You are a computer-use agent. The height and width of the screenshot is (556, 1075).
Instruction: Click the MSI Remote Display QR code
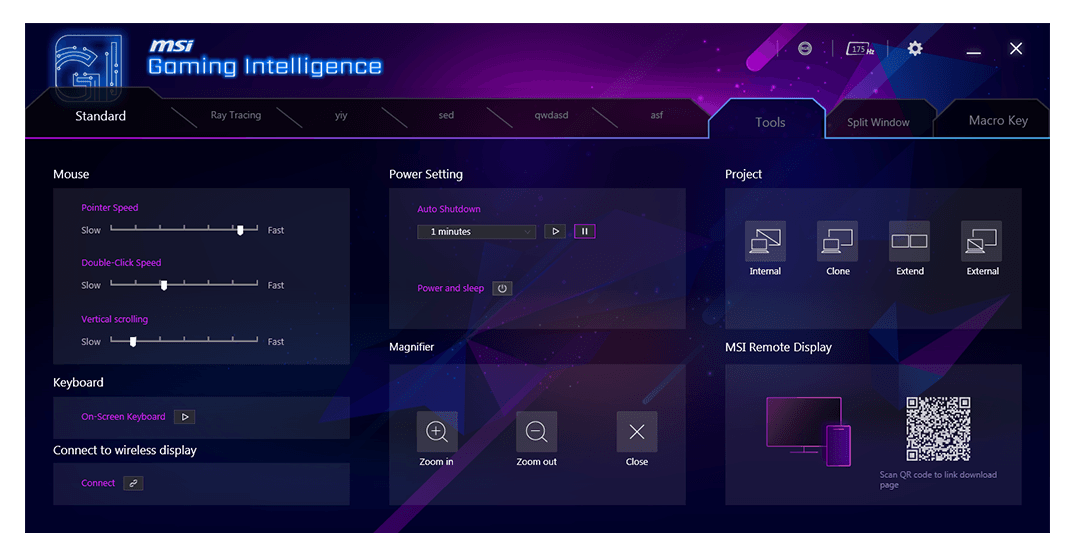[x=938, y=429]
